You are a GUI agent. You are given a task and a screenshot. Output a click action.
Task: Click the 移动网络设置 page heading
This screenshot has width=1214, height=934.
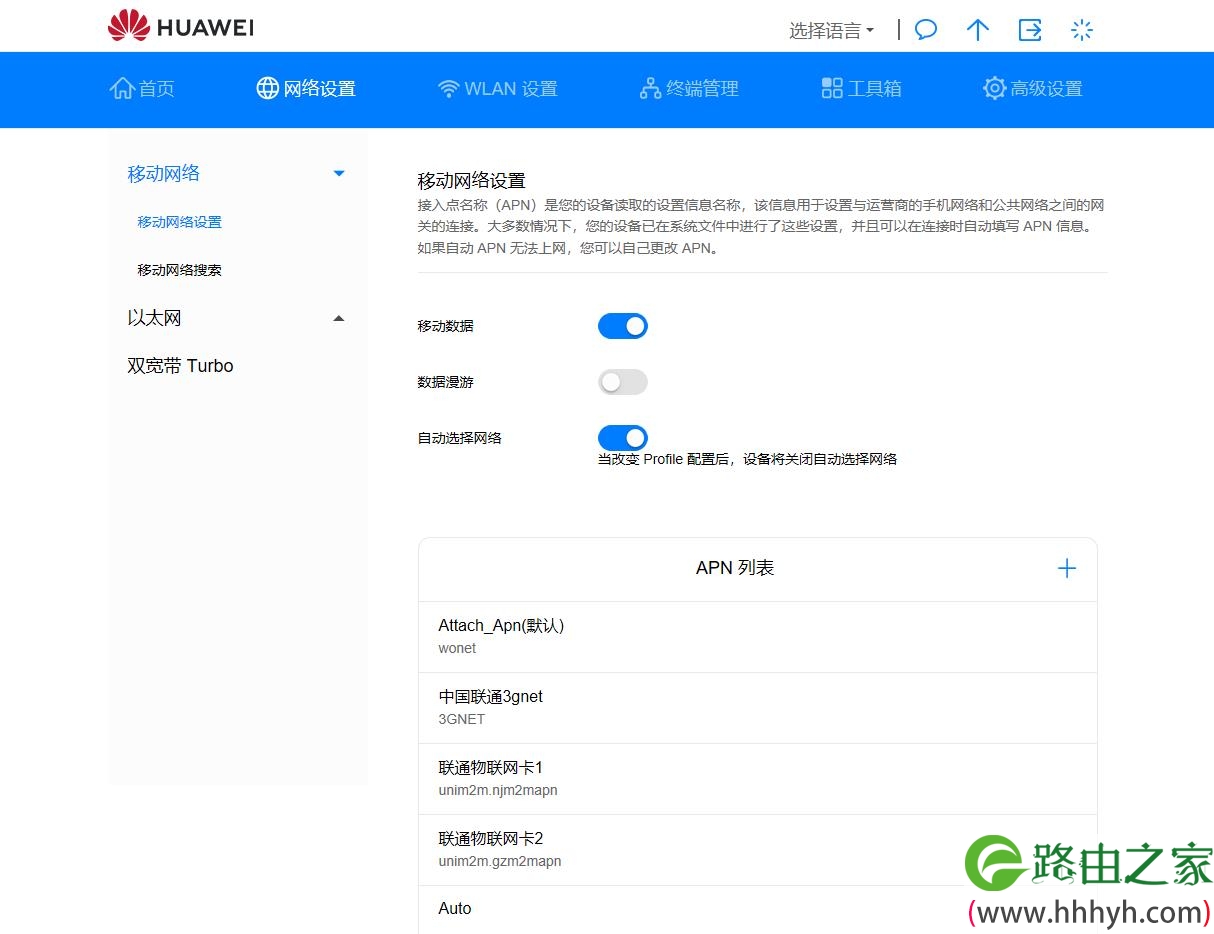(x=471, y=181)
